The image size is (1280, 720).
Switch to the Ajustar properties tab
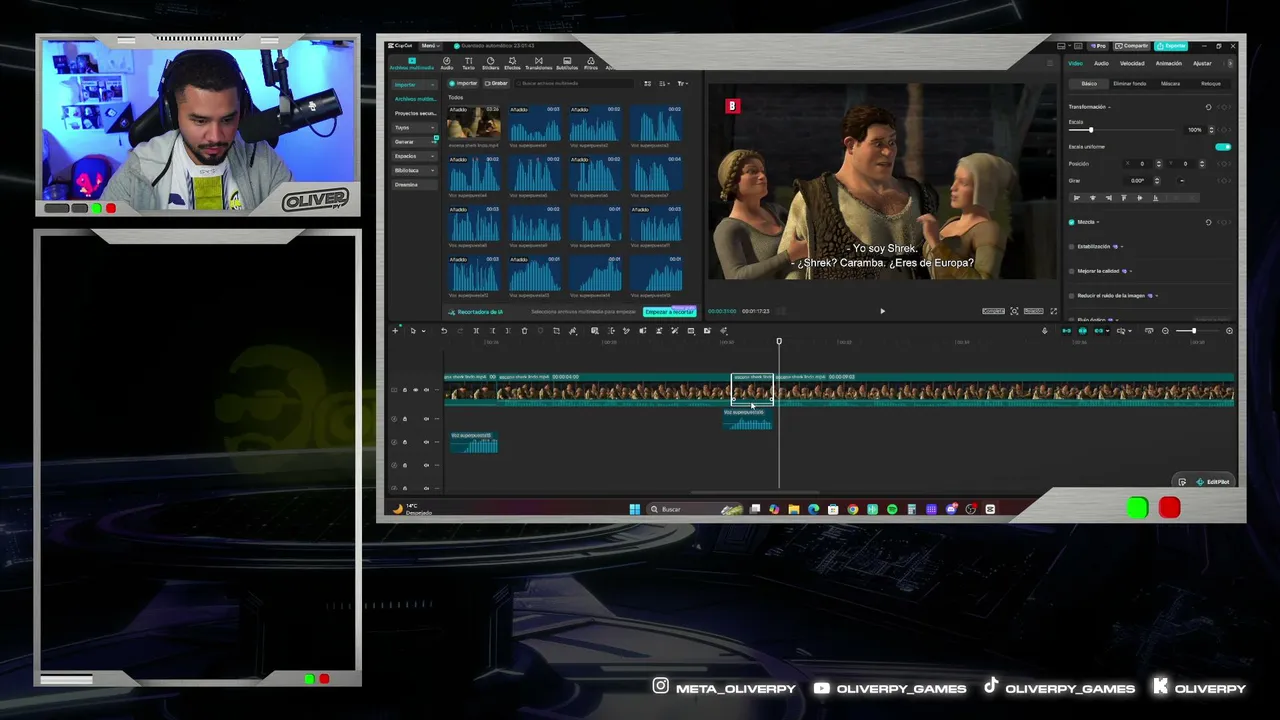pos(1202,63)
